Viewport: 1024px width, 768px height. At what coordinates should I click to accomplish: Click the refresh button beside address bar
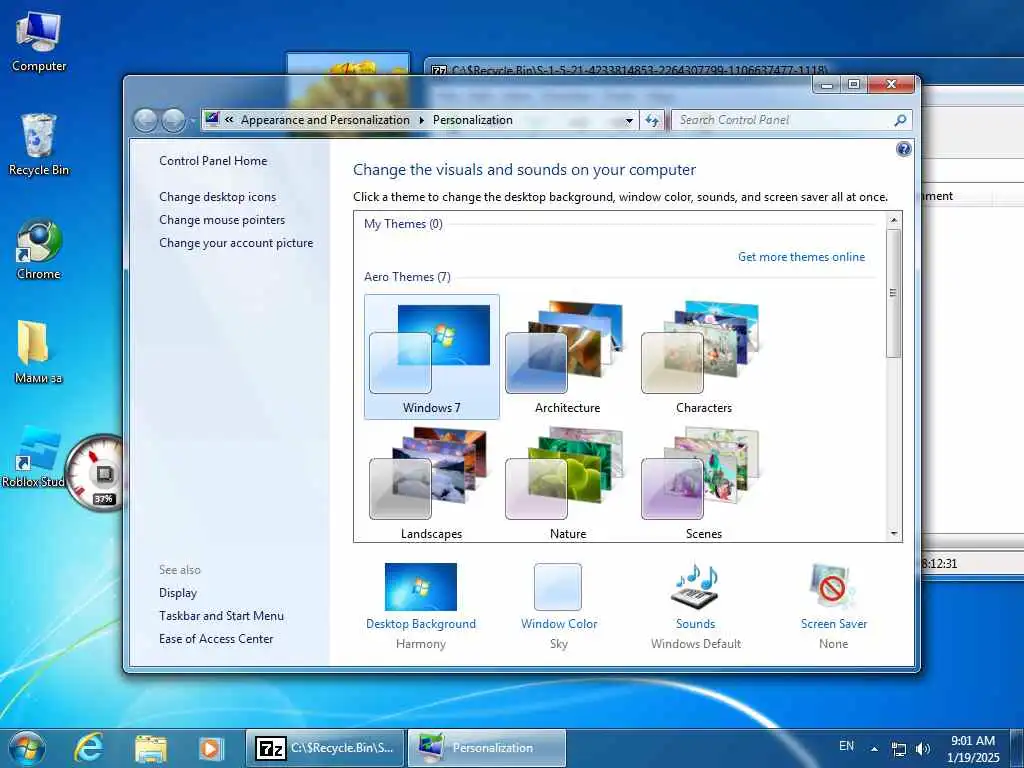pos(652,121)
